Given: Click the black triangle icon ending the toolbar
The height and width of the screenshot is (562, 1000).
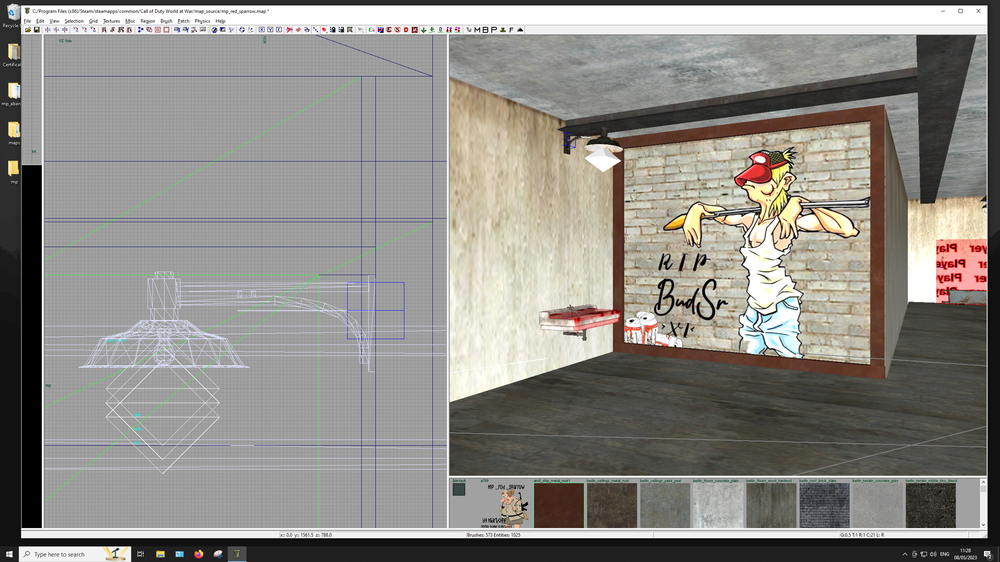Looking at the screenshot, I should pos(520,30).
